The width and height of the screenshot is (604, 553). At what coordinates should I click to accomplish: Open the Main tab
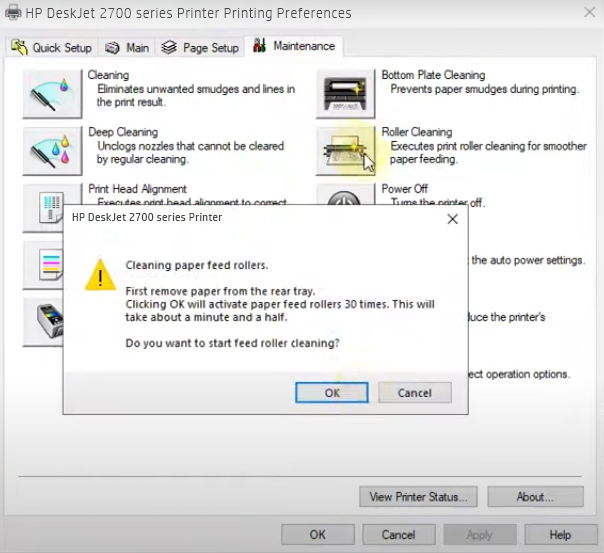point(127,48)
